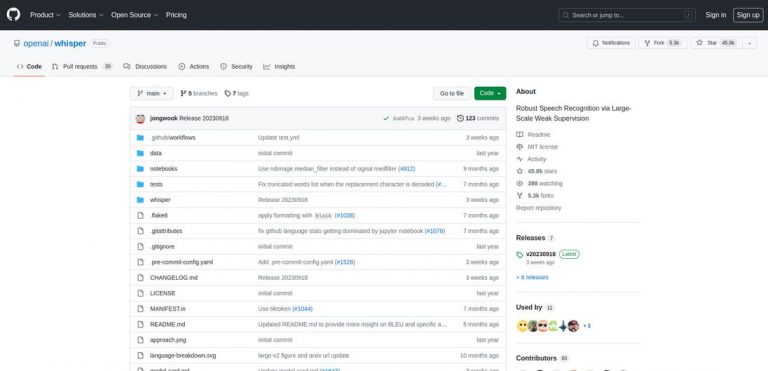
Task: Open the main branch selector
Action: 152,94
